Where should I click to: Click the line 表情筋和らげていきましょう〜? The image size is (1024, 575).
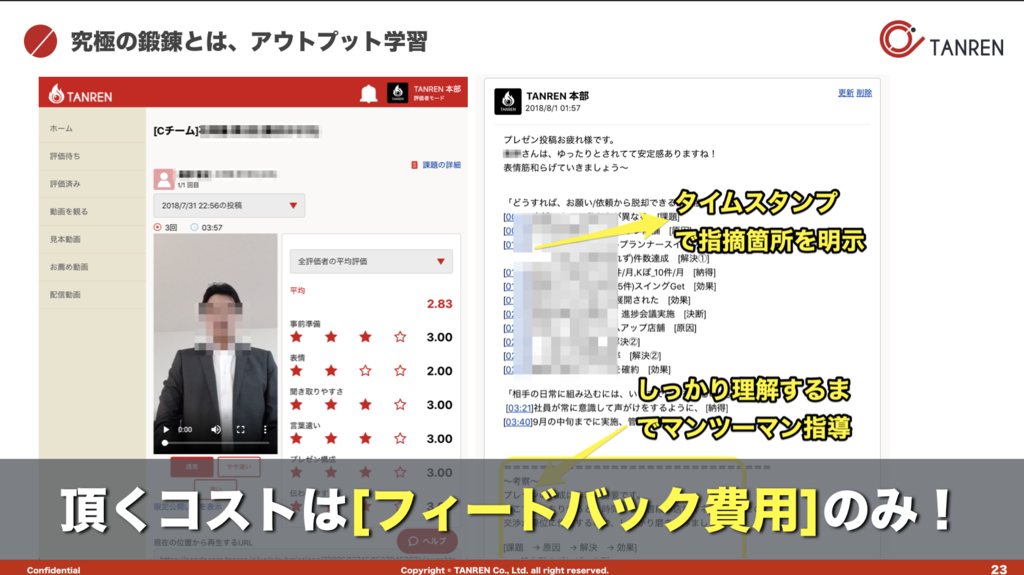[566, 168]
